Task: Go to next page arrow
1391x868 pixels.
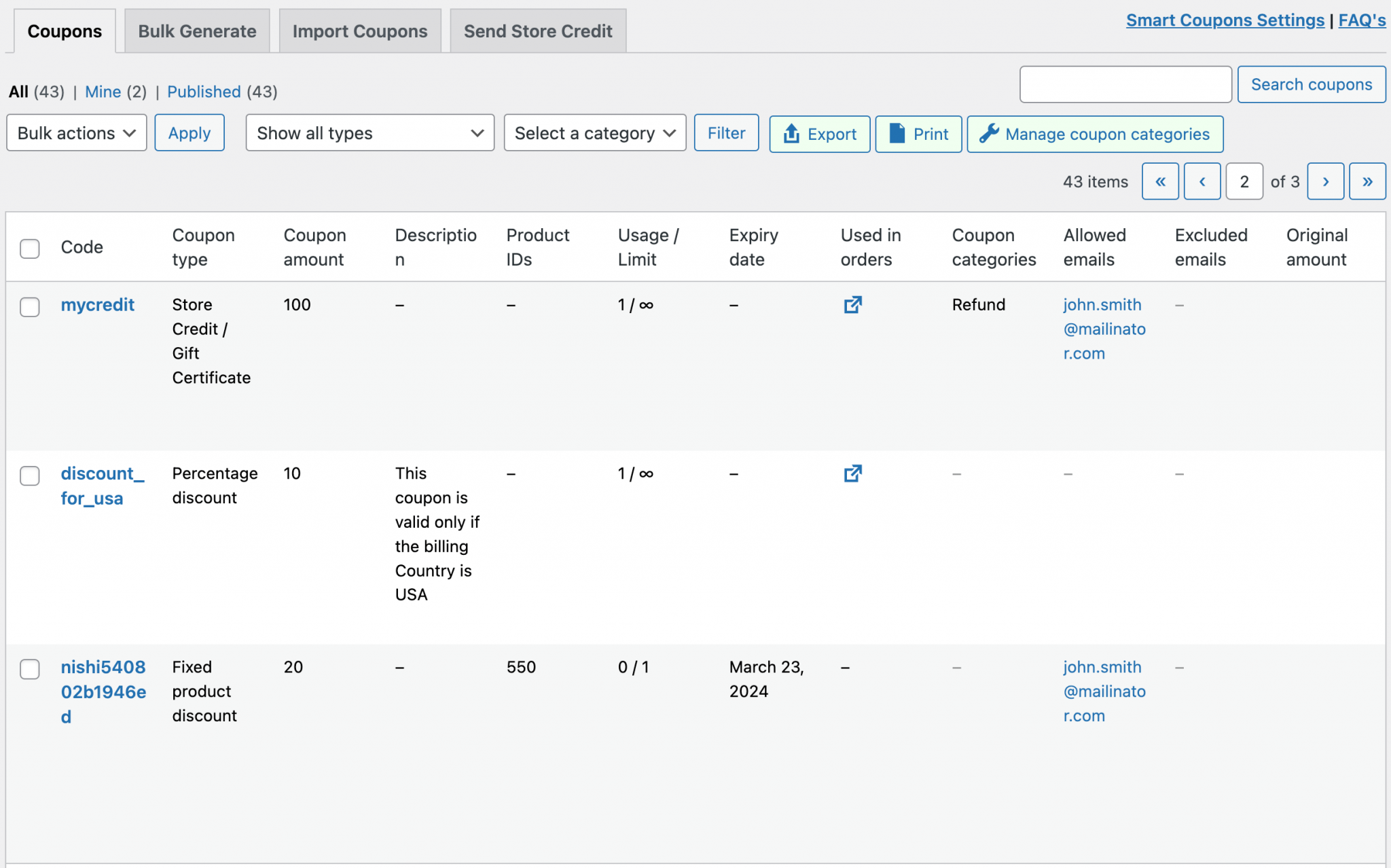Action: (x=1325, y=181)
